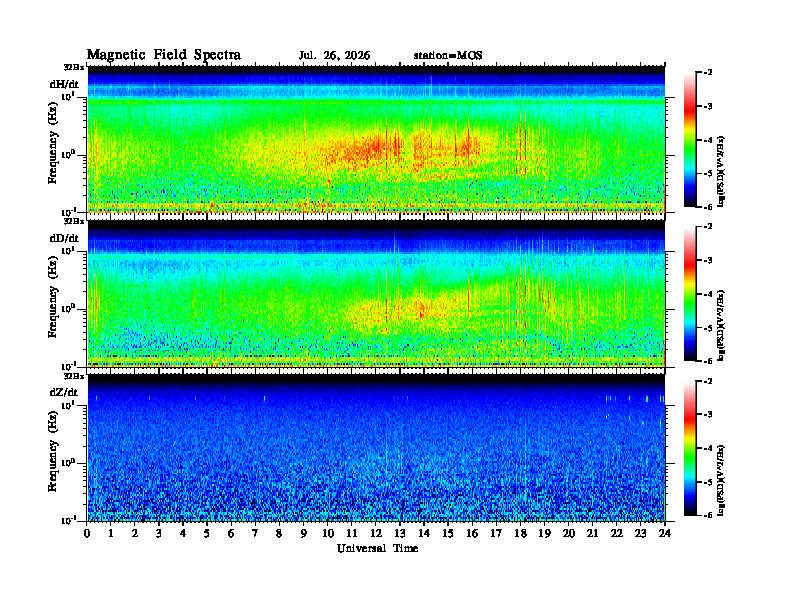The height and width of the screenshot is (612, 792).
Task: Click the dH/dt spectrogram plot area
Action: [376, 140]
